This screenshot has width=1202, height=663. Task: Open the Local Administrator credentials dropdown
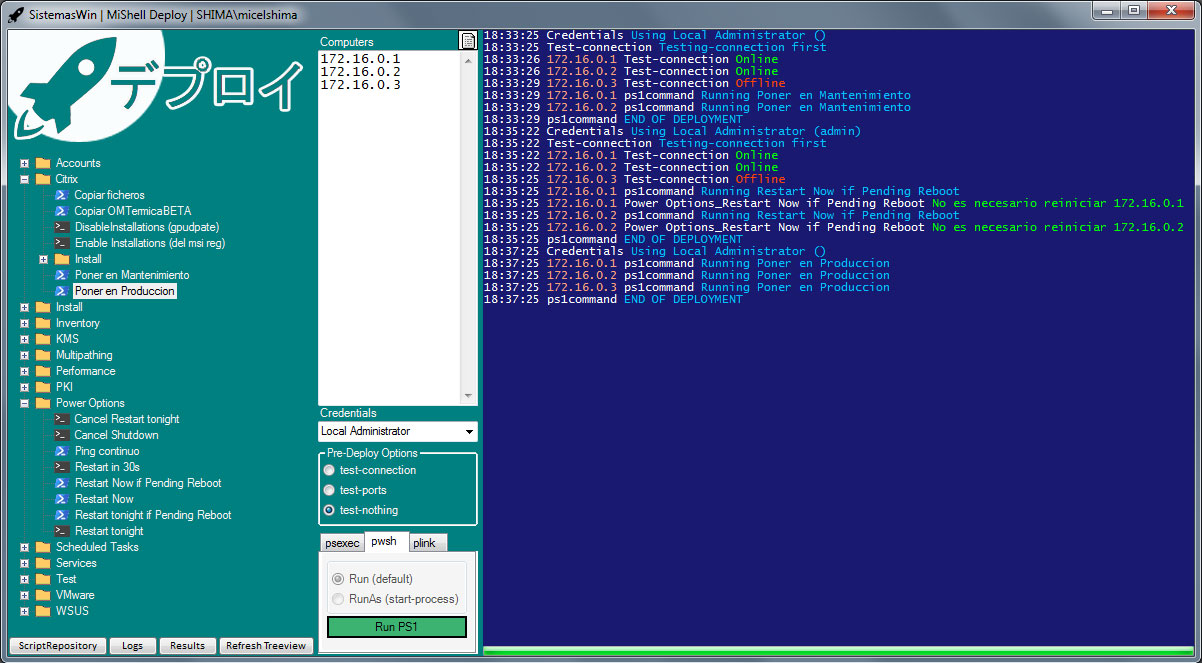point(469,431)
